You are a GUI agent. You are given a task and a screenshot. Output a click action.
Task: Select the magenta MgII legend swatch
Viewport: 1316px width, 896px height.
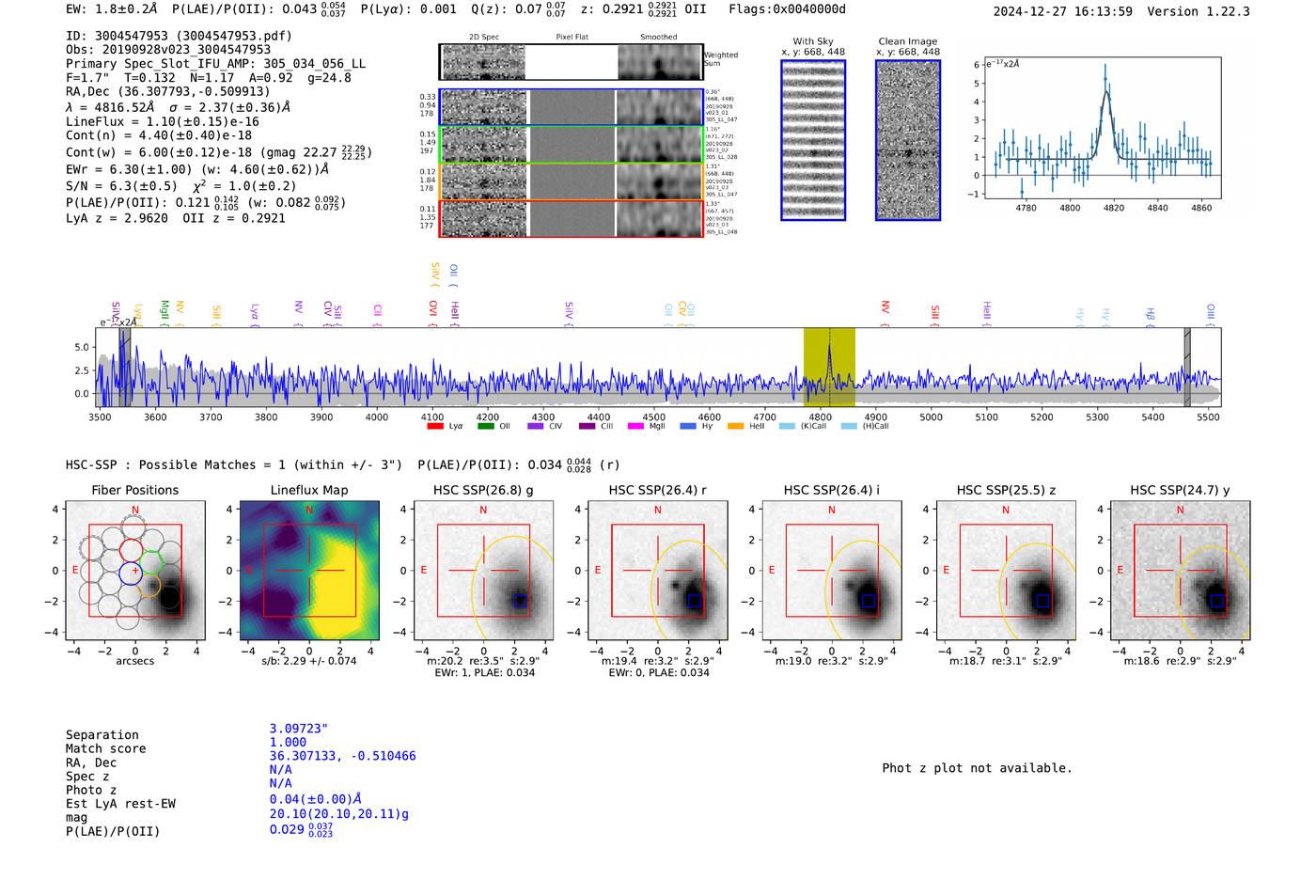pyautogui.click(x=636, y=426)
